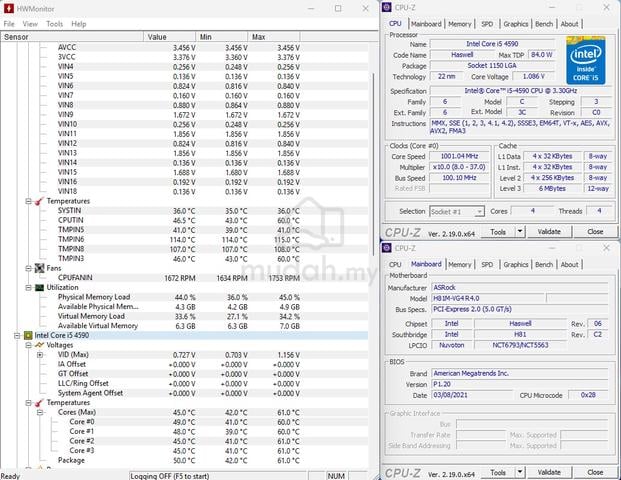This screenshot has height=480, width=621.
Task: Click the Fans icon in sensor tree
Action: tap(39, 268)
